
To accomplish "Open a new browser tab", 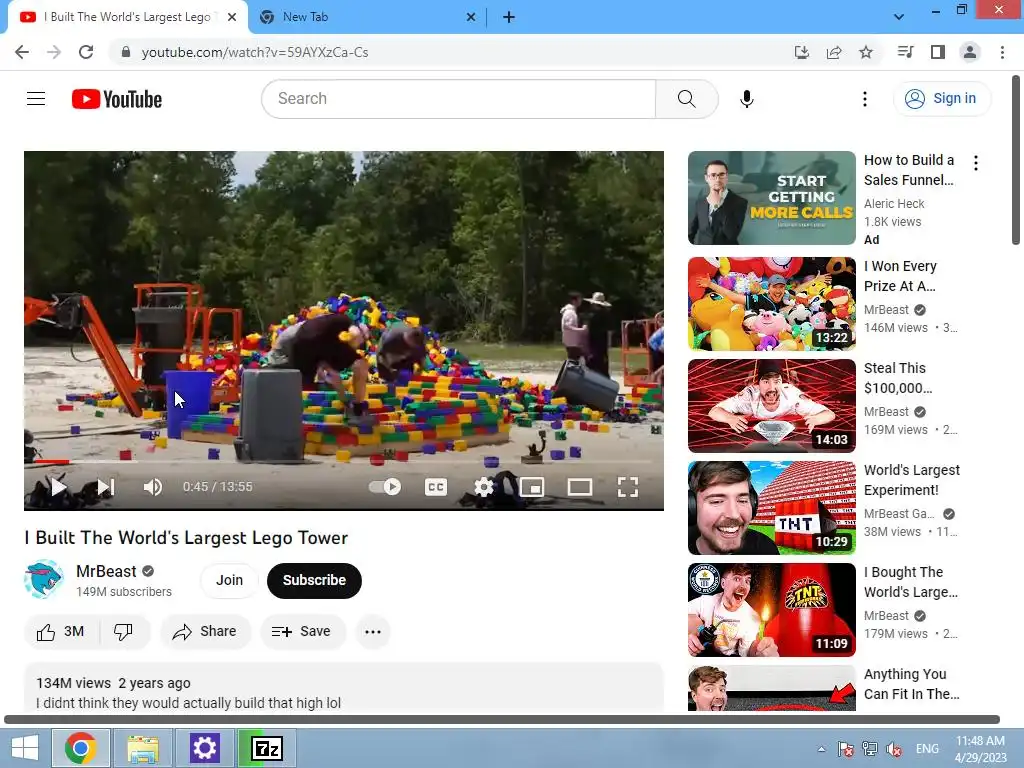I will (509, 17).
